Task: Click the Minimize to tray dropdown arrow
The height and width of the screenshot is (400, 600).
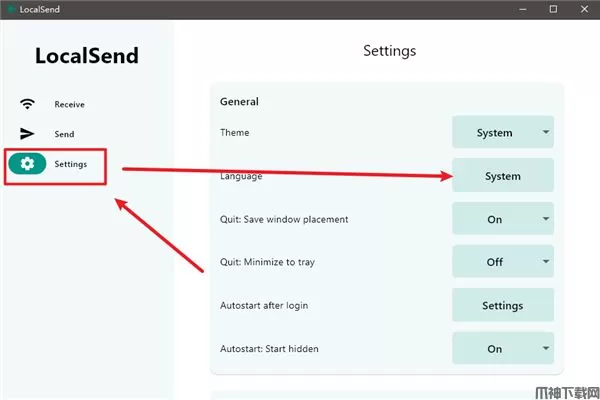Action: 545,262
